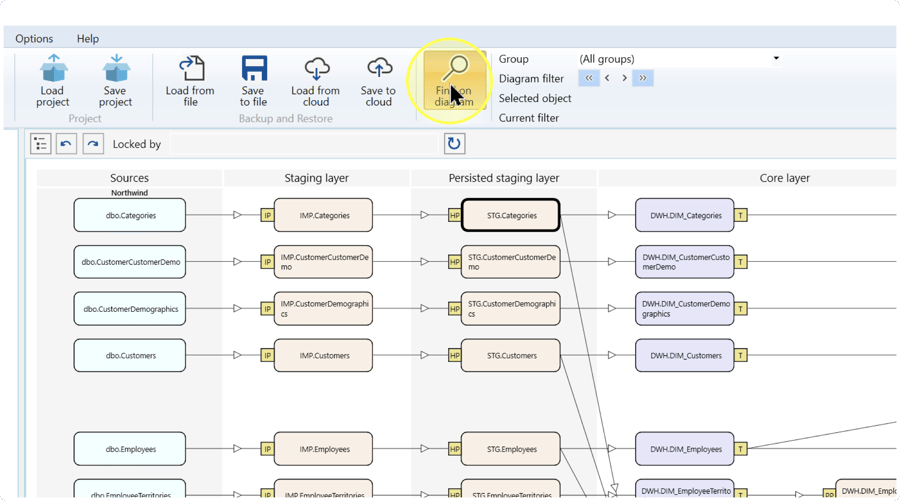This screenshot has width=900, height=501.
Task: Click T badge of DWH.DIM_CustomerCustomerDemo
Action: pos(740,262)
